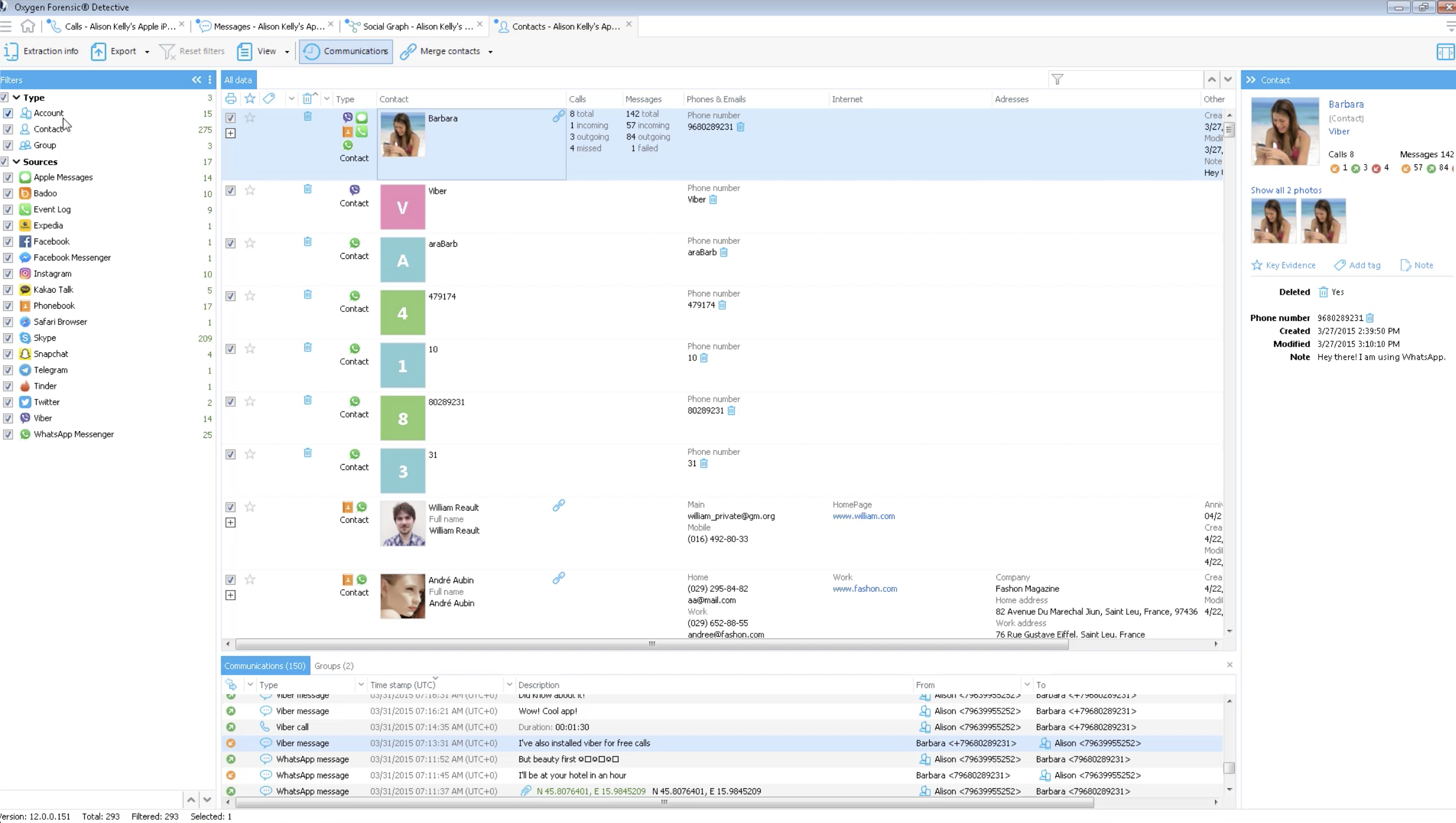Click the filter funnel icon in search box
1456x823 pixels.
[1057, 80]
